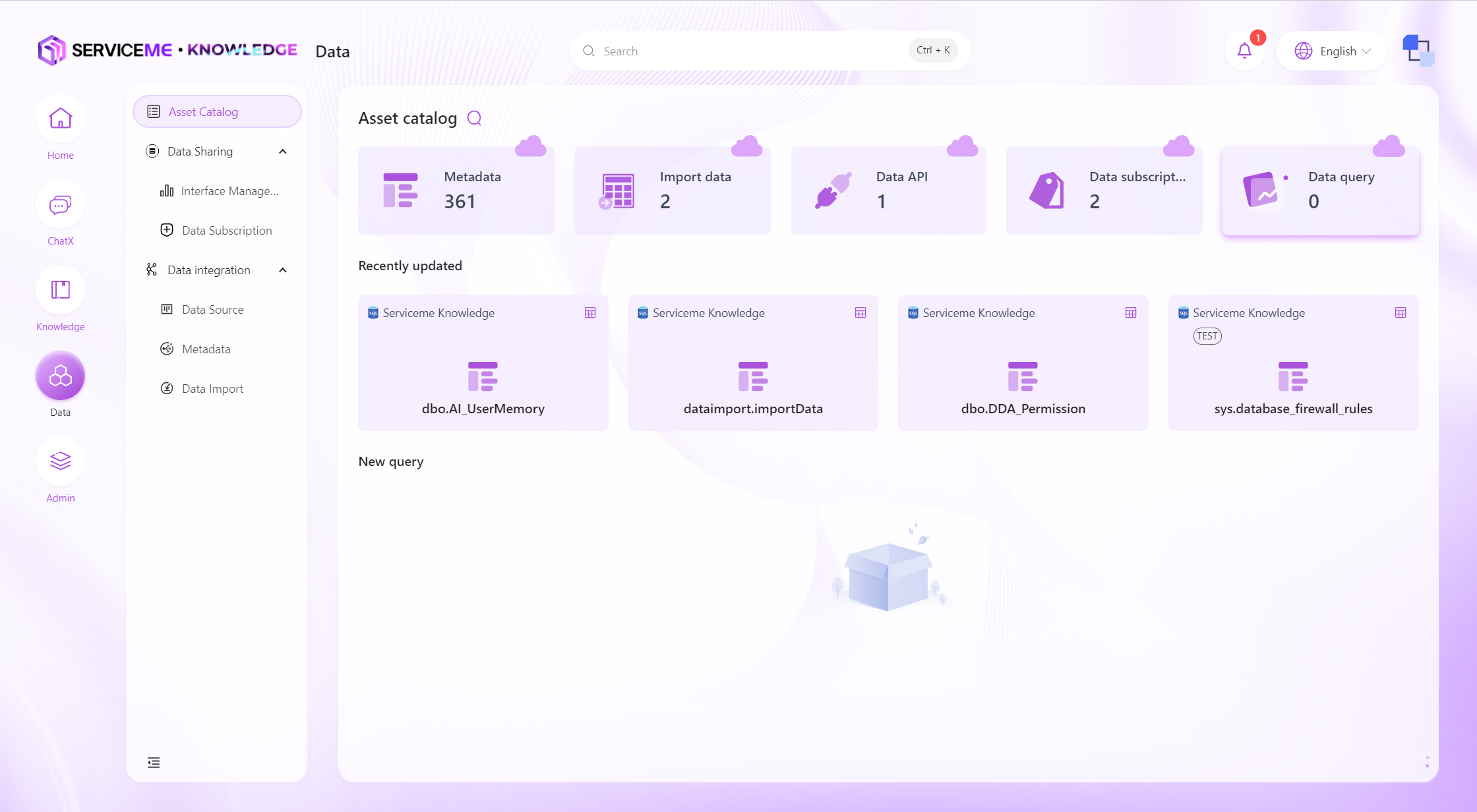Click the Ctrl + K shortcut badge
This screenshot has height=812, width=1477.
[x=933, y=50]
